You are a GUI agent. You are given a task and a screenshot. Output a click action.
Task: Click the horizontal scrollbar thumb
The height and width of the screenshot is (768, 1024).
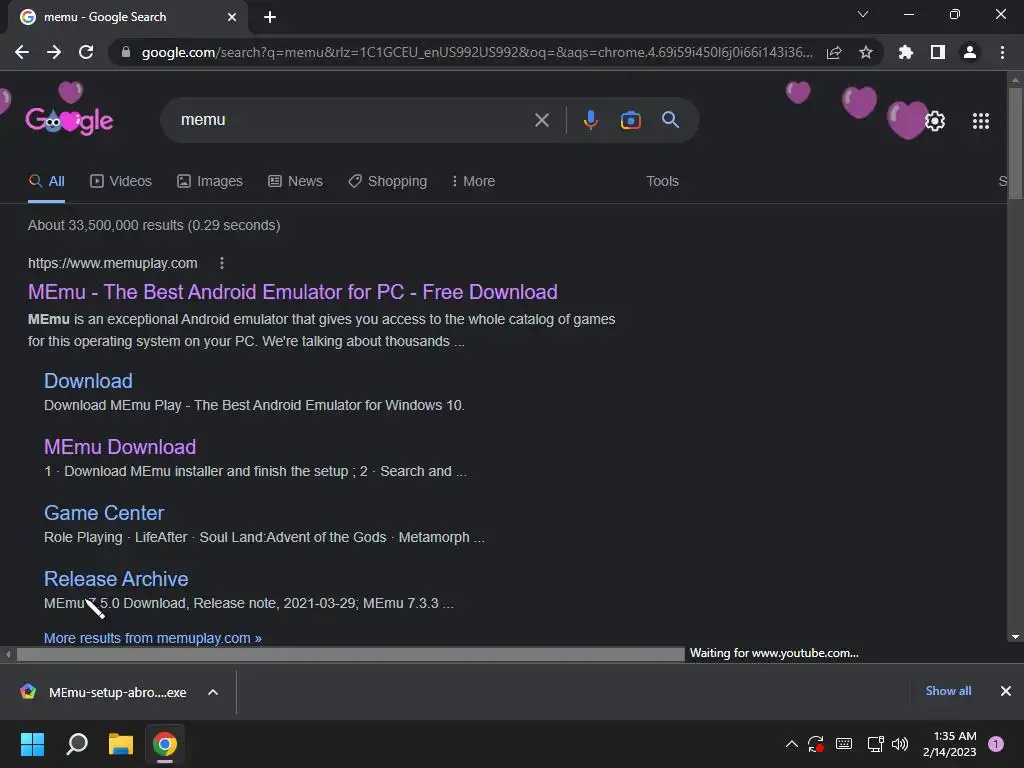(351, 654)
